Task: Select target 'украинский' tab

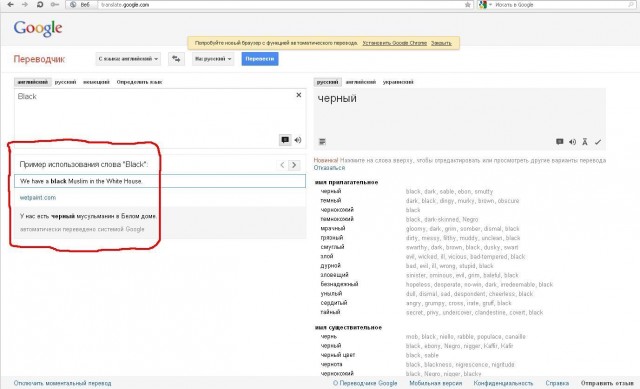Action: [398, 82]
